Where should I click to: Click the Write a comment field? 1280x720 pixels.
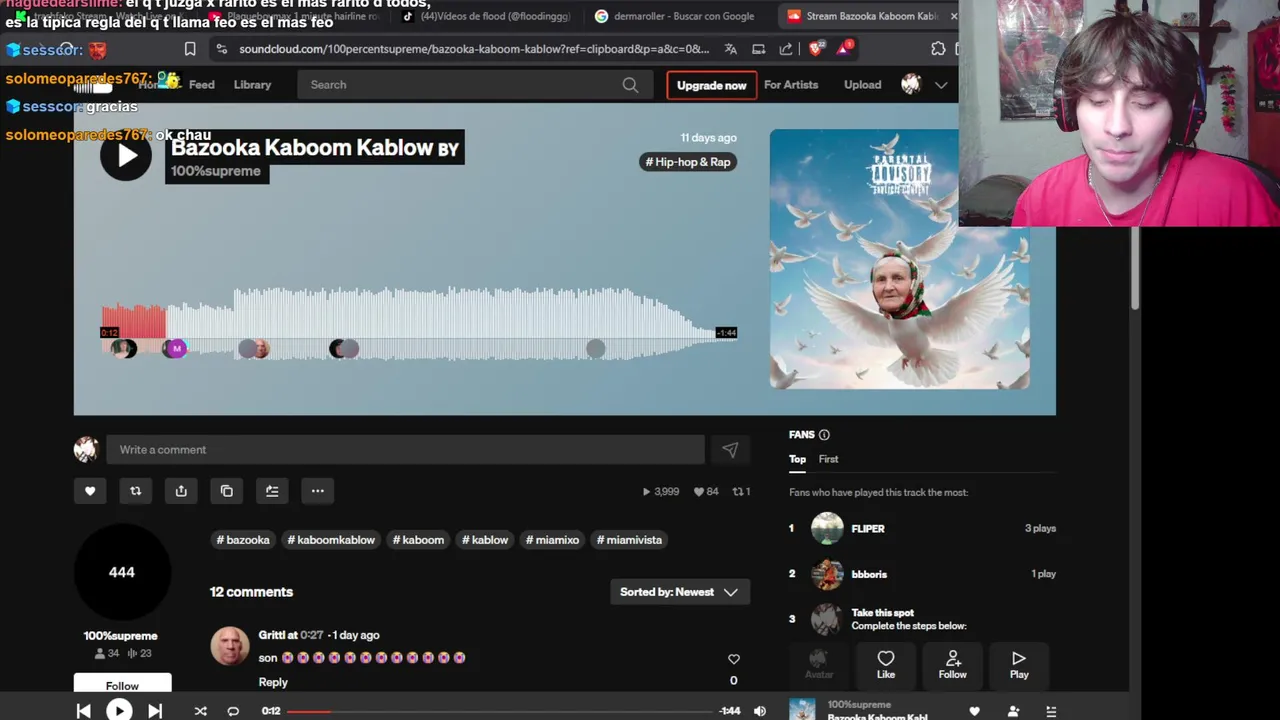coord(405,450)
